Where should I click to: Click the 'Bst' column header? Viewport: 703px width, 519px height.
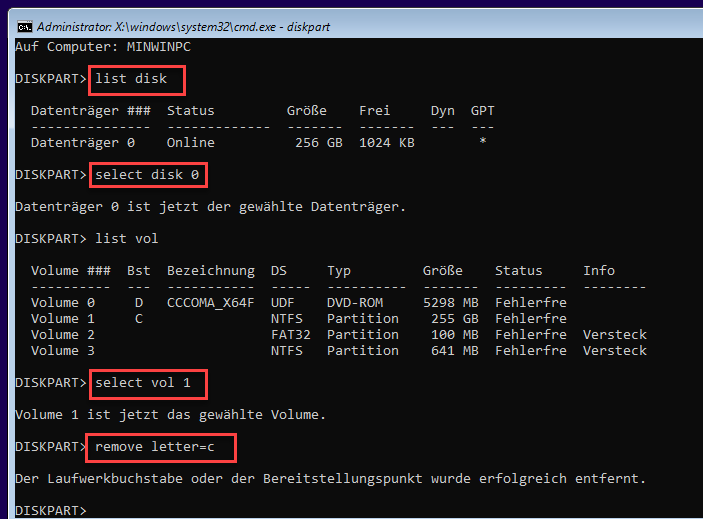[139, 271]
